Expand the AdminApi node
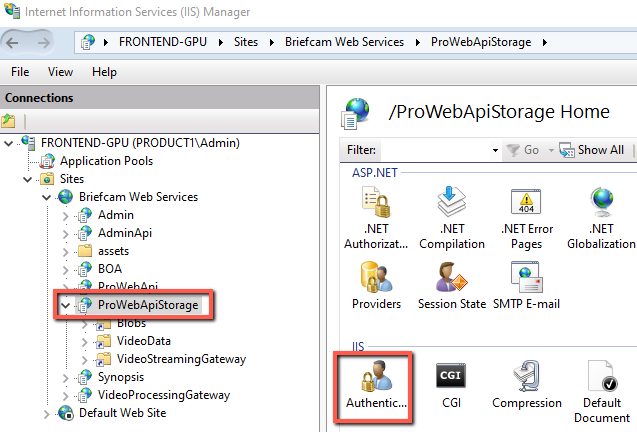The width and height of the screenshot is (637, 432). point(65,233)
